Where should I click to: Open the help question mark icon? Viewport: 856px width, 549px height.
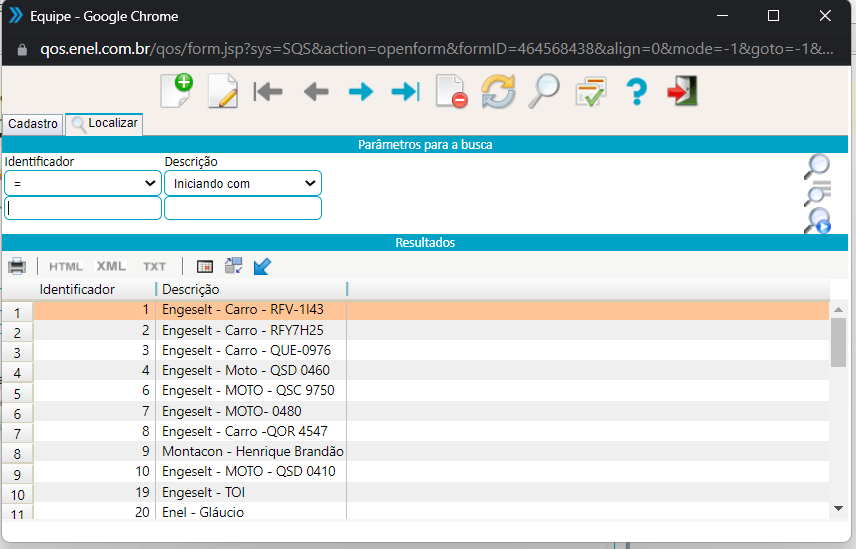pos(636,92)
